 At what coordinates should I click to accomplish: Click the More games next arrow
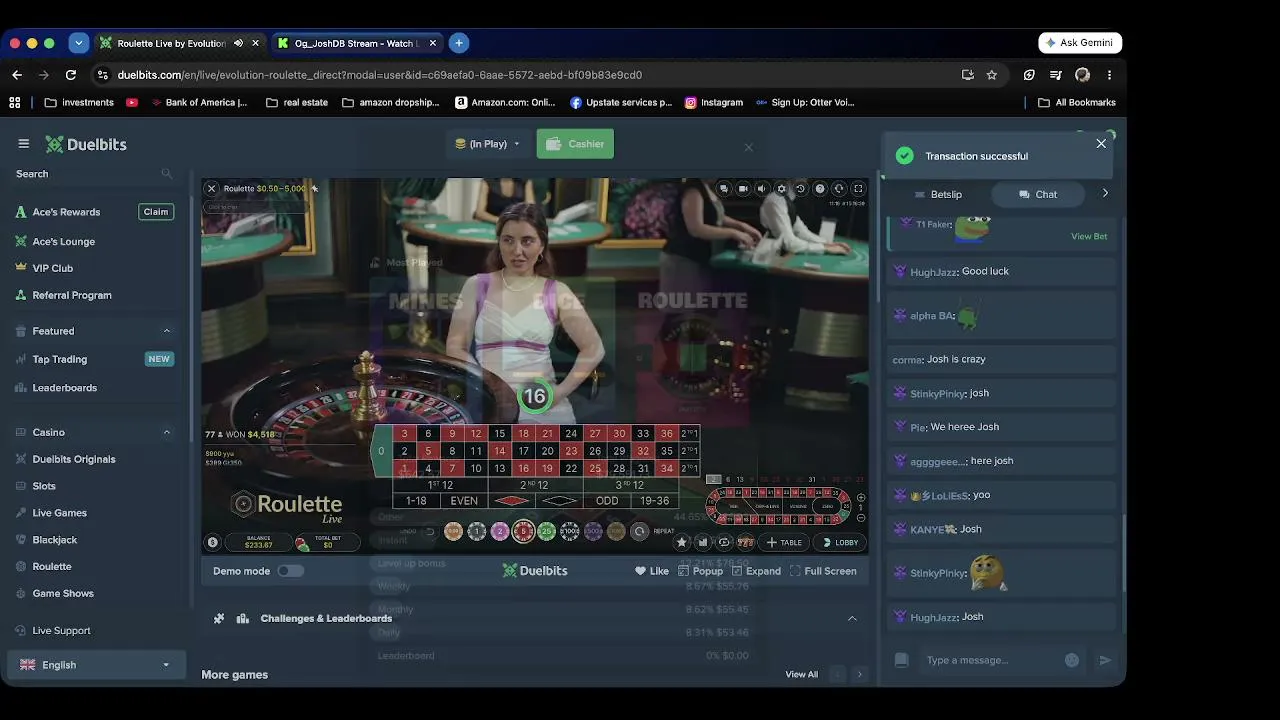[859, 675]
